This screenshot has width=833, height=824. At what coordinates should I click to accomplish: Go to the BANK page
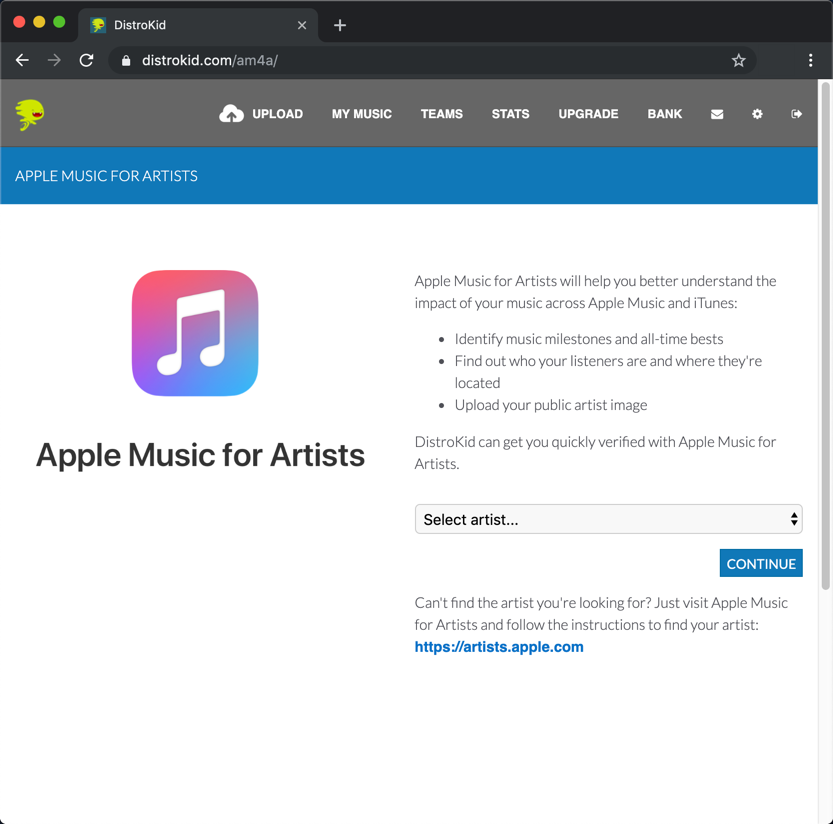[665, 114]
